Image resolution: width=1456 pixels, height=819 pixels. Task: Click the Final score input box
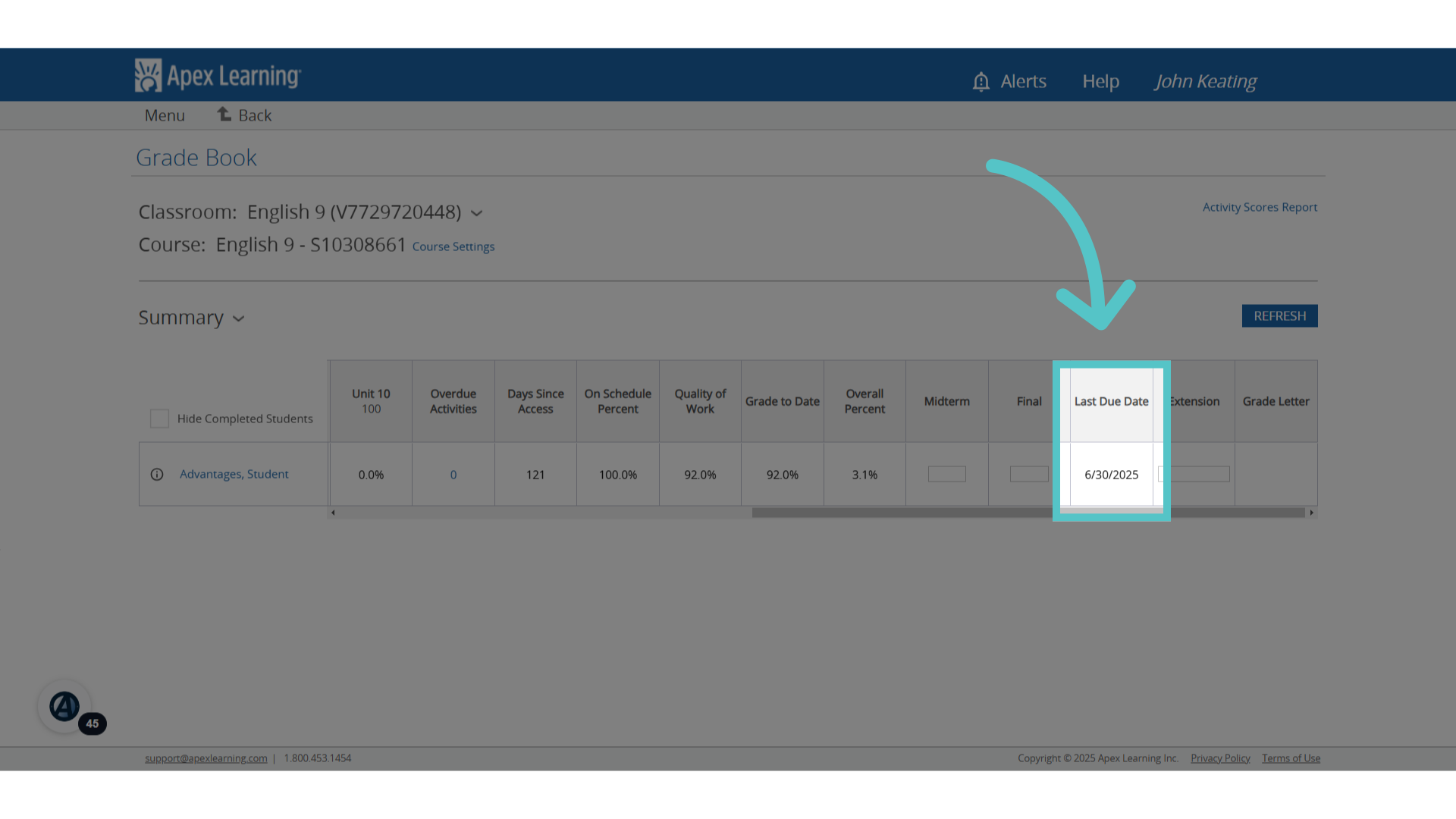[x=1029, y=474]
